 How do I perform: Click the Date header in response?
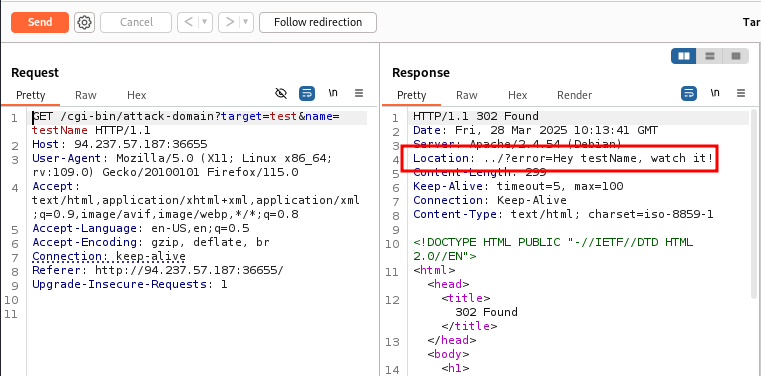tap(535, 131)
